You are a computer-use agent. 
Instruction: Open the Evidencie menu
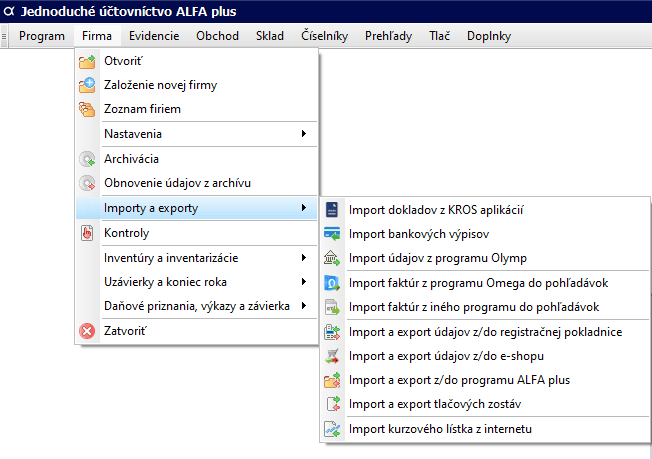pyautogui.click(x=154, y=36)
